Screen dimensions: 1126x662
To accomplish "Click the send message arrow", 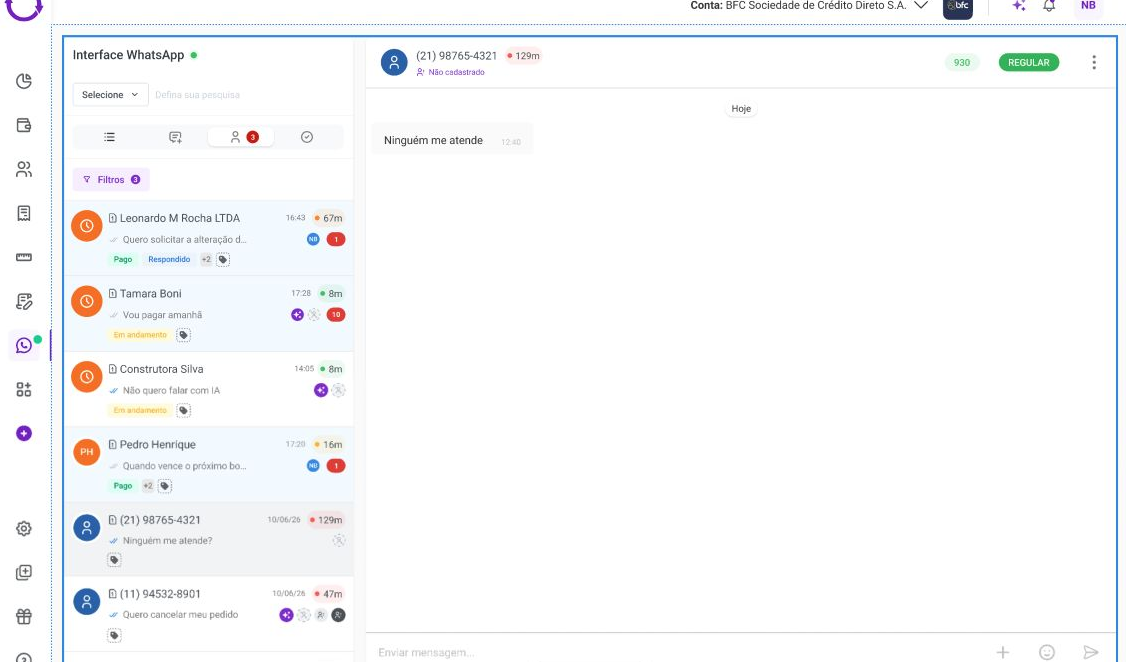I will (1091, 652).
